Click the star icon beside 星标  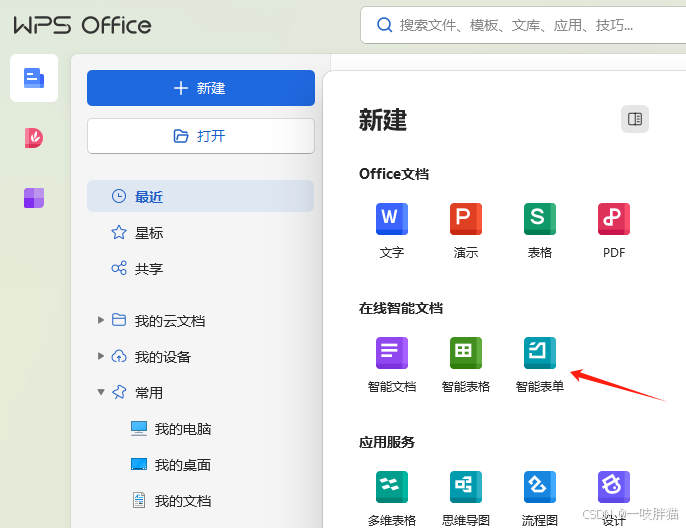pyautogui.click(x=119, y=232)
